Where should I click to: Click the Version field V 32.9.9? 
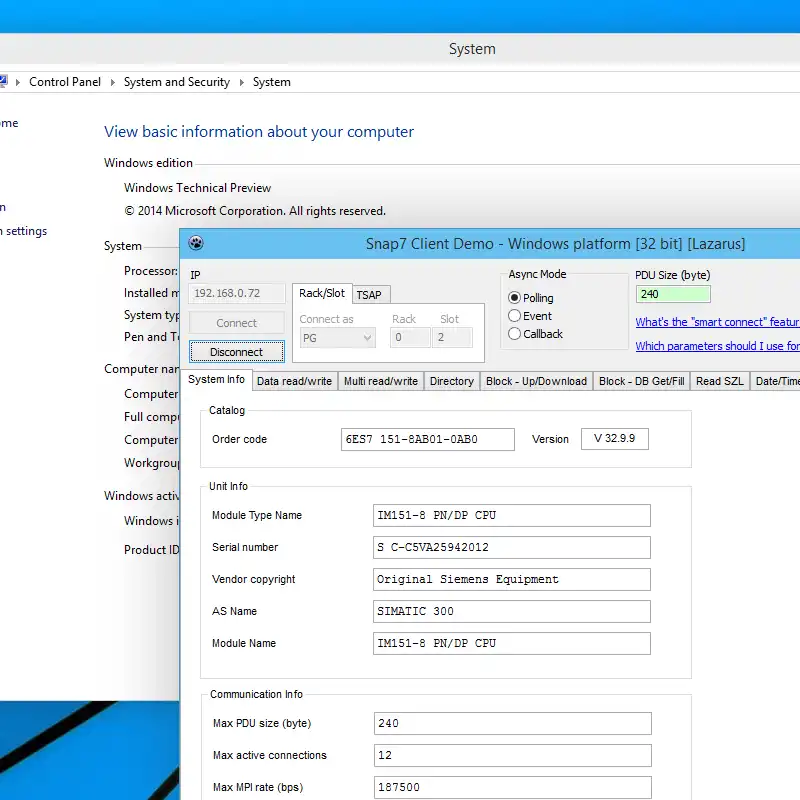click(615, 439)
